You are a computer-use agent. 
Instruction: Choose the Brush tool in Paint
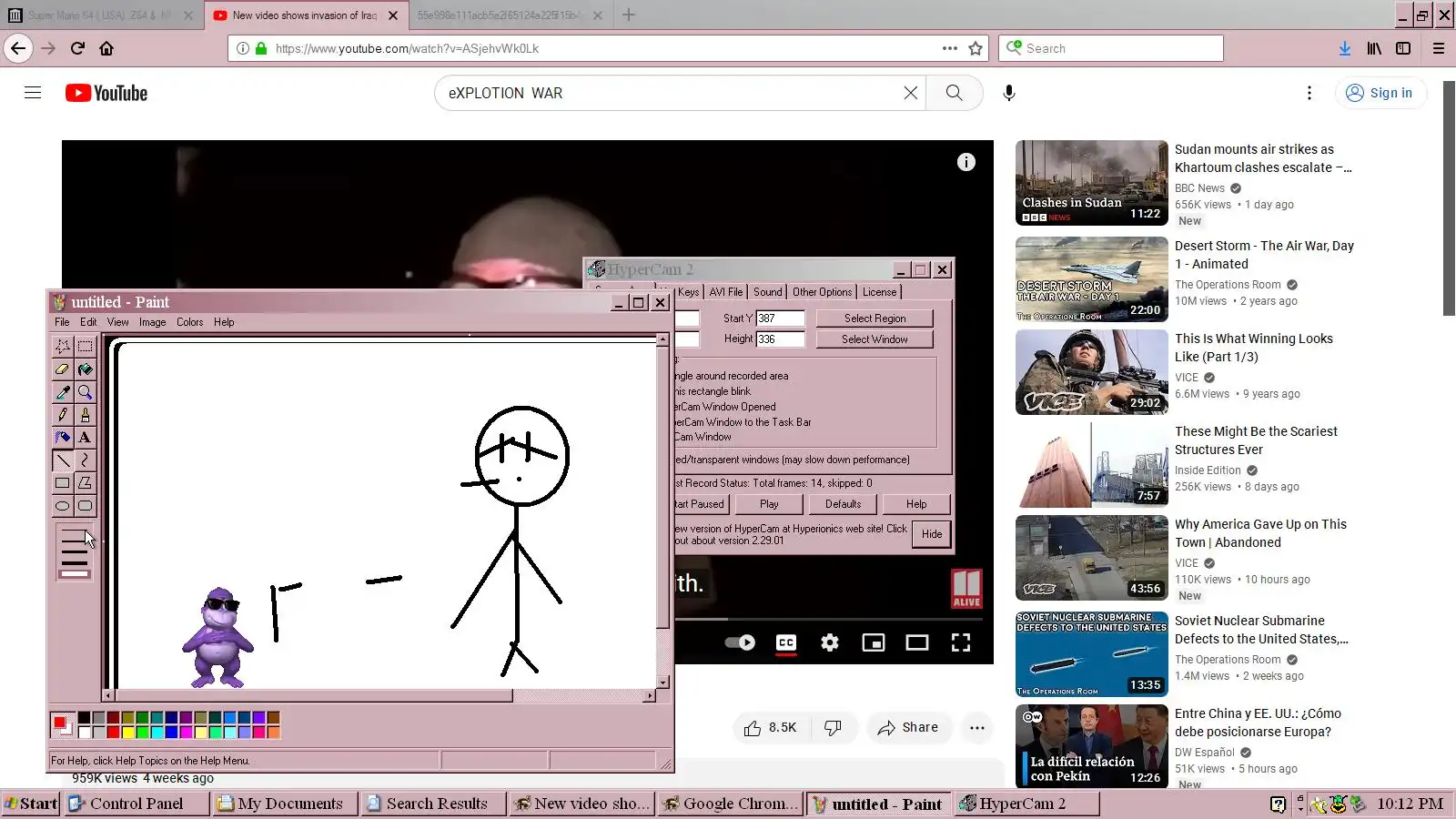85,414
